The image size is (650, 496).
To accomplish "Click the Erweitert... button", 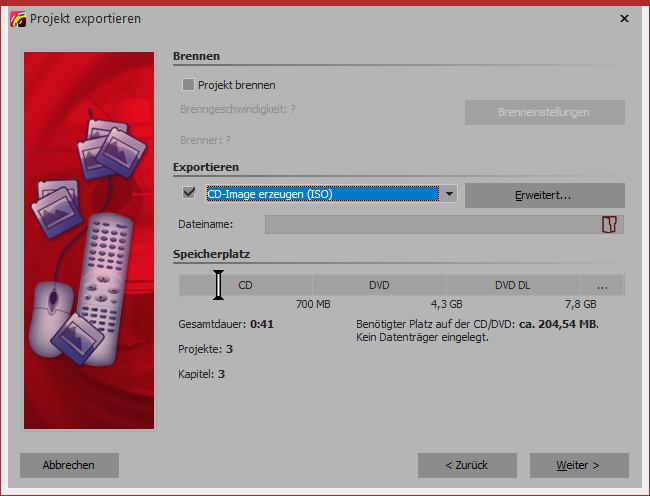I will 544,195.
